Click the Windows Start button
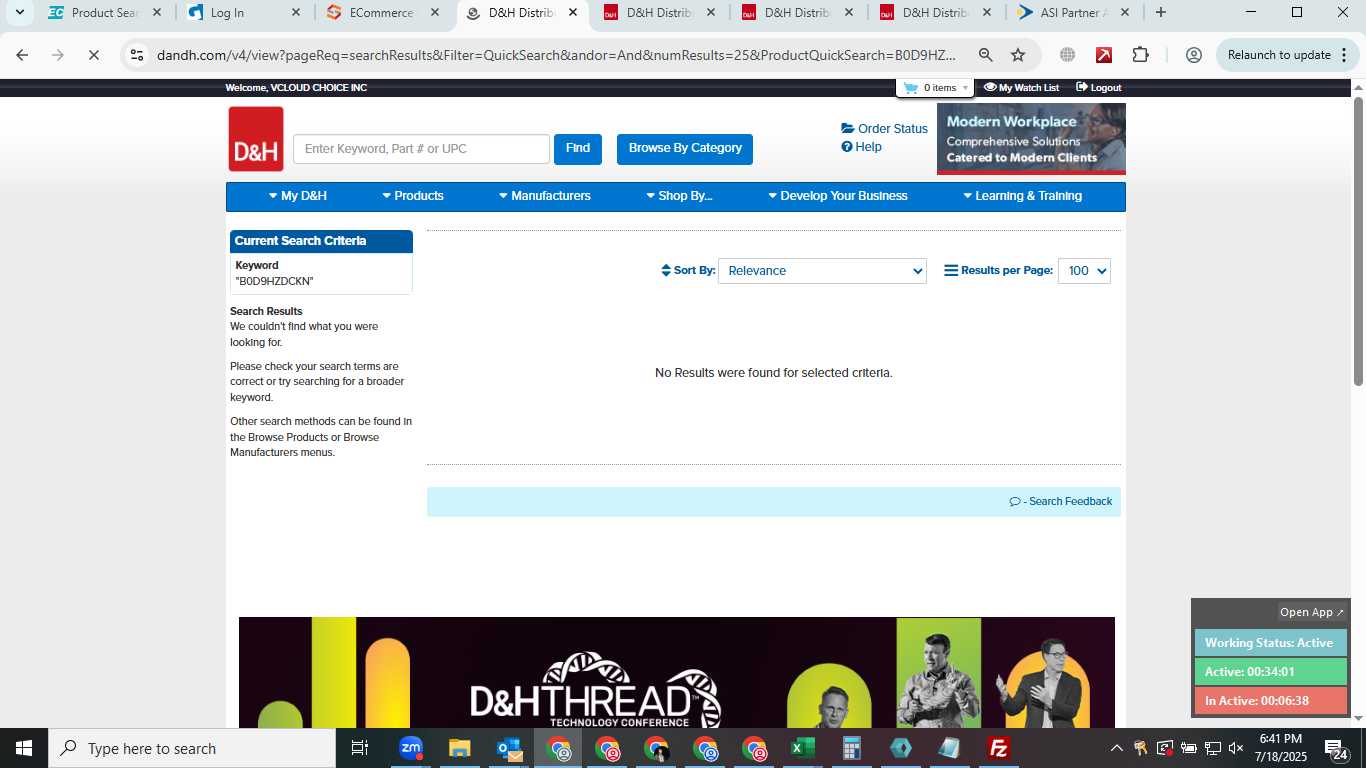This screenshot has width=1366, height=768. (24, 748)
